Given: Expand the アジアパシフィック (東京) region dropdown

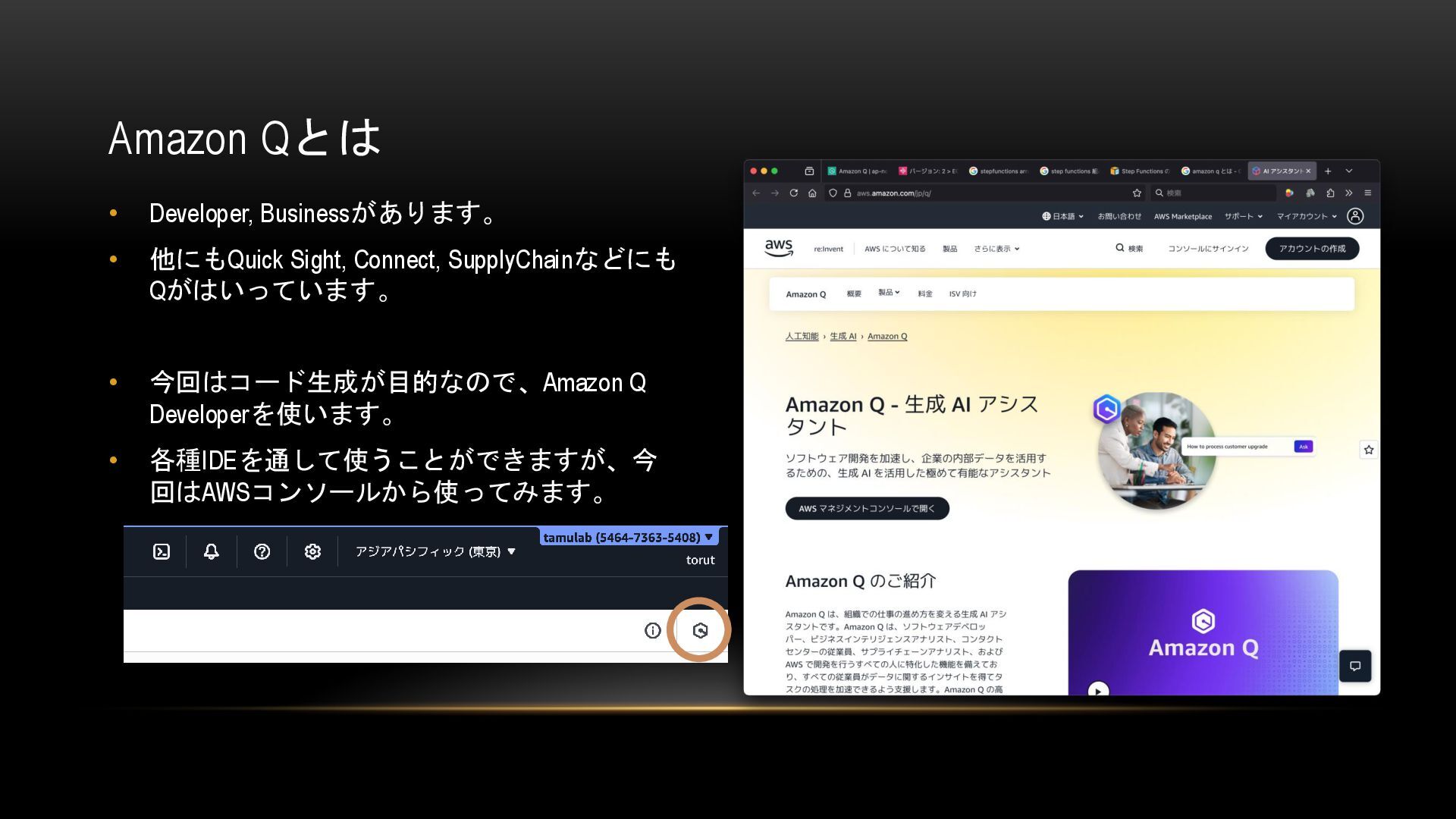Looking at the screenshot, I should click(435, 551).
